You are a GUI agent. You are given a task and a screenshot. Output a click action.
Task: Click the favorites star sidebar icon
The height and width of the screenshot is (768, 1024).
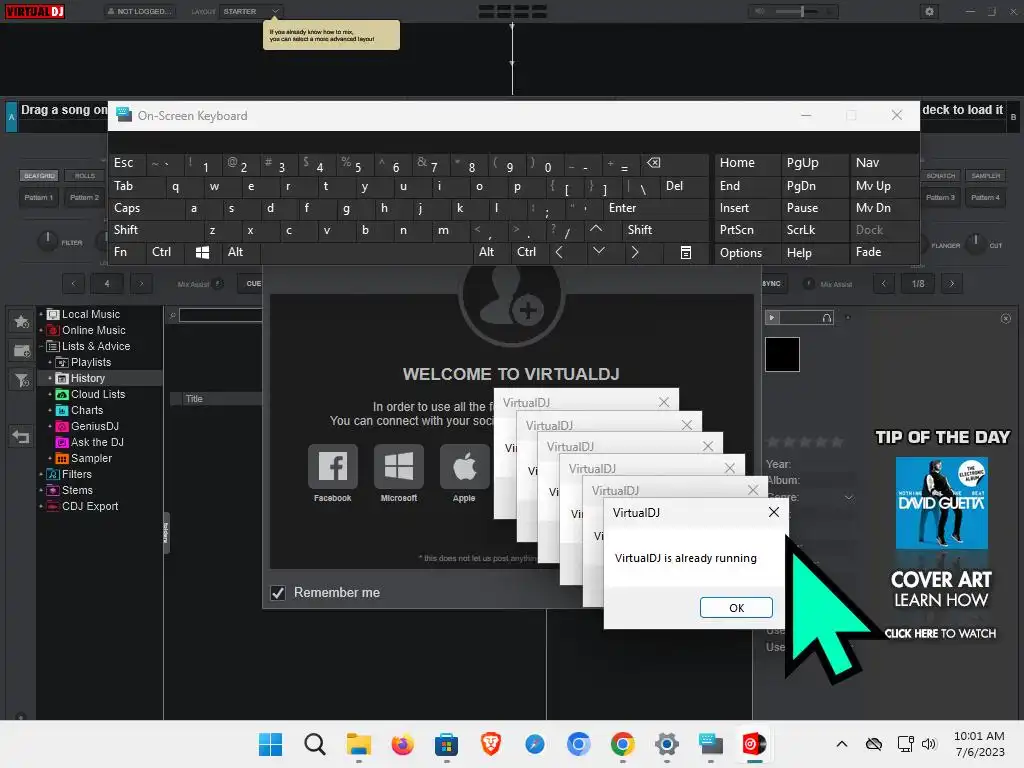click(x=21, y=321)
